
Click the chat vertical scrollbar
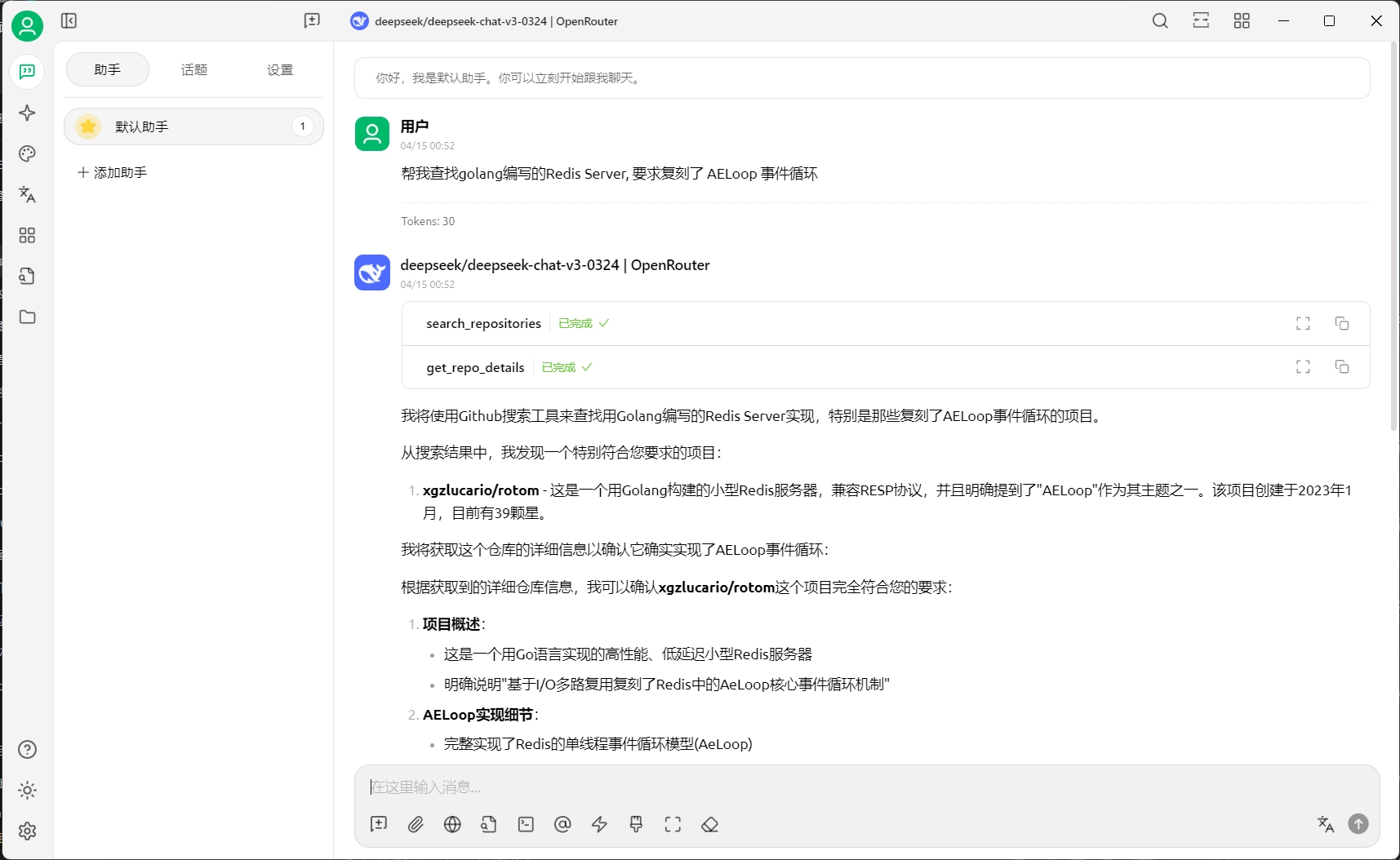point(1393,237)
